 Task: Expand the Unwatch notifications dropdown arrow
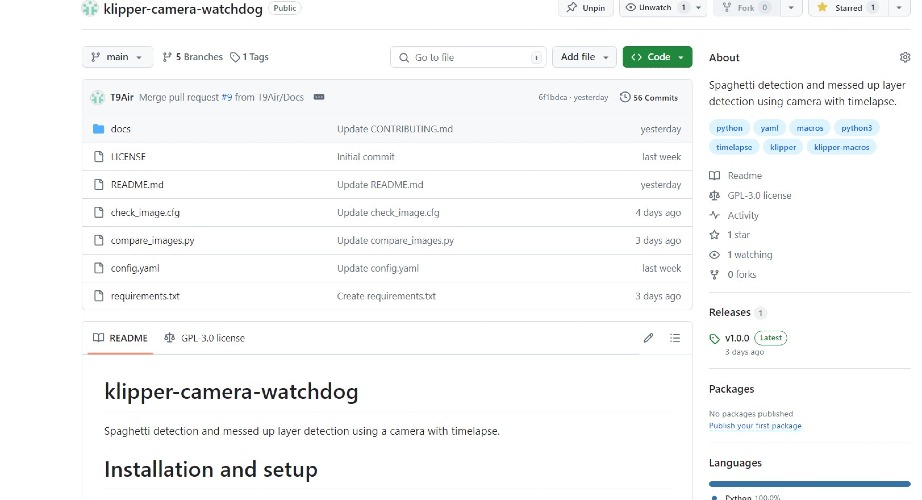point(699,8)
